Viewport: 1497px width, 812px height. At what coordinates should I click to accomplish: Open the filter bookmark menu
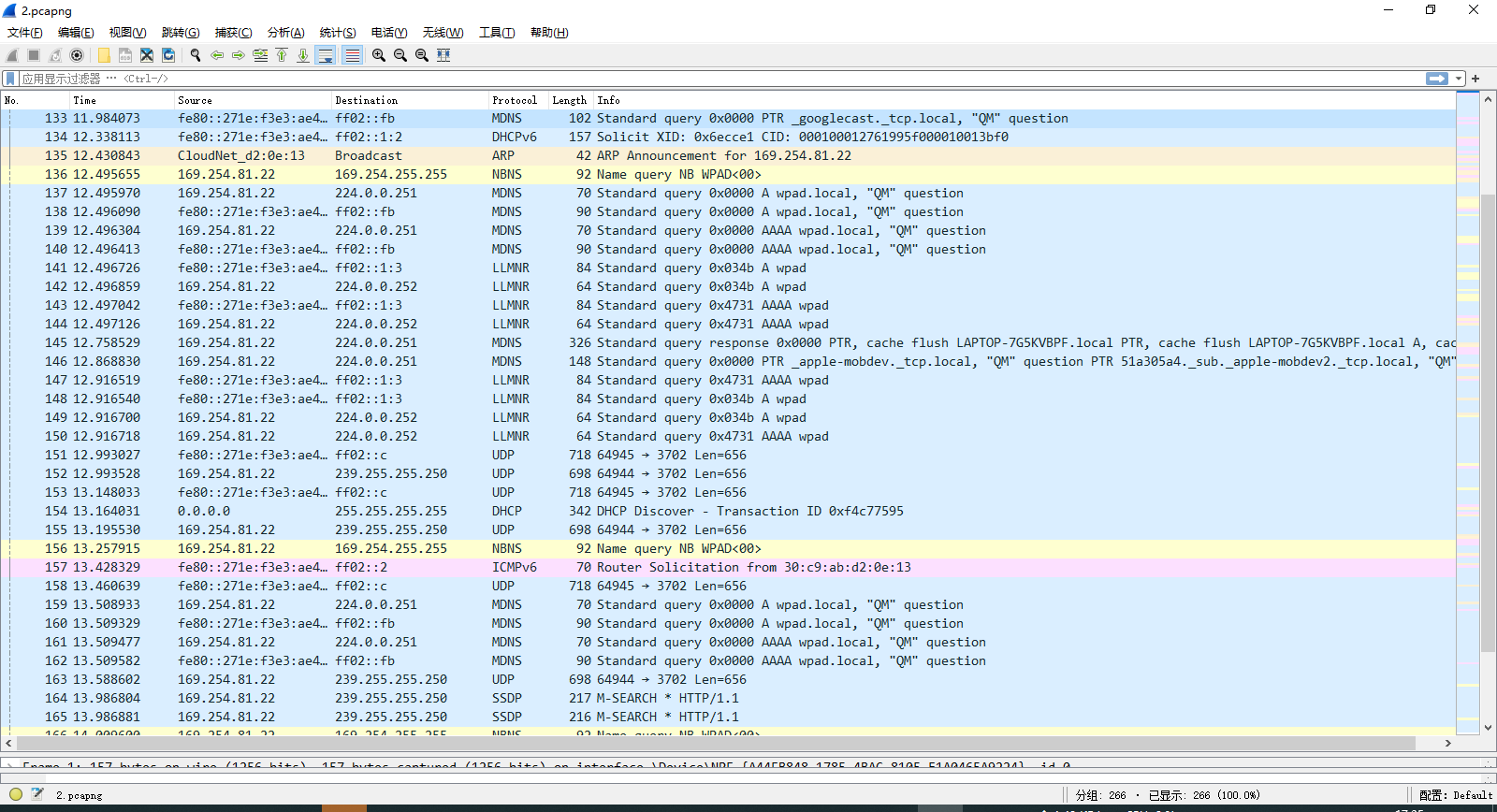(x=10, y=79)
